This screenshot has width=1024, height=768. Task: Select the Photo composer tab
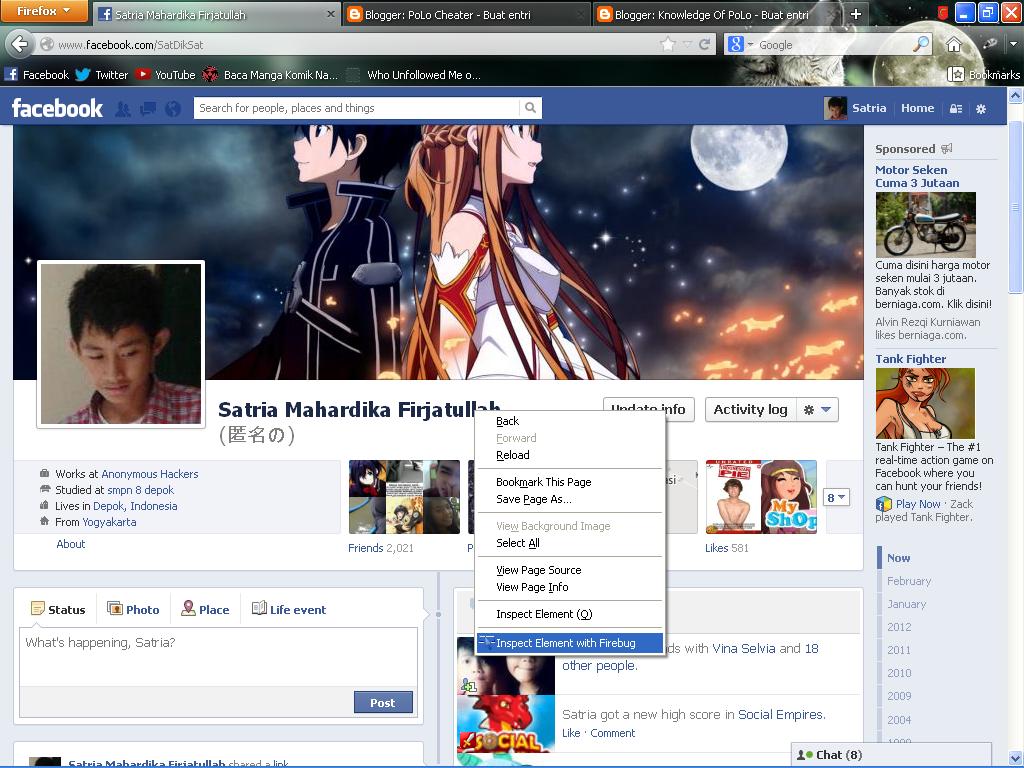pyautogui.click(x=133, y=609)
